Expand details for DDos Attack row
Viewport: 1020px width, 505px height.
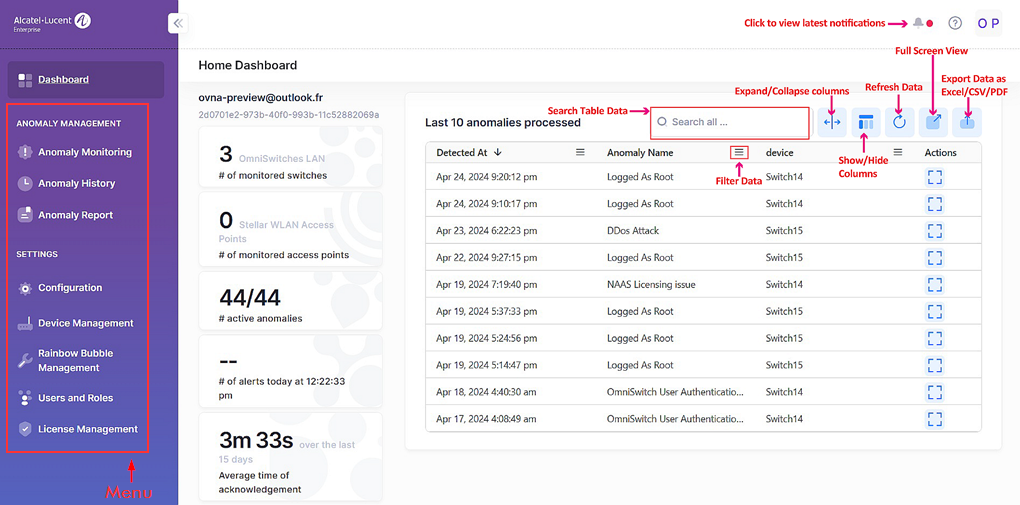934,231
